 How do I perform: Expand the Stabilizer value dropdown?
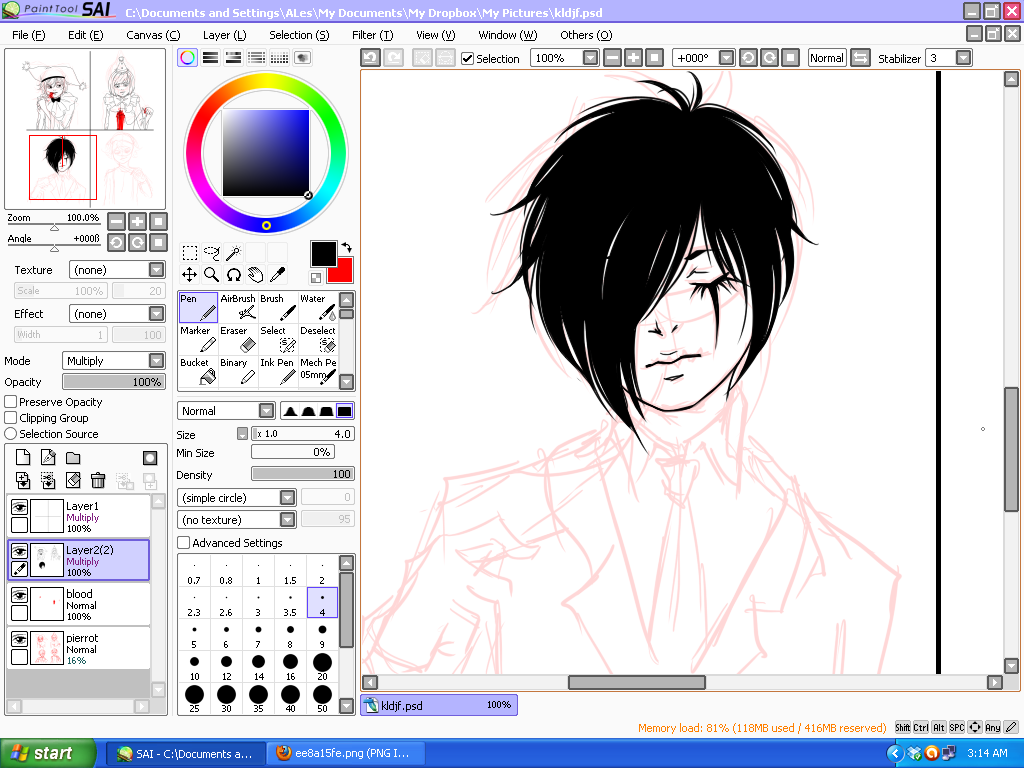coord(963,58)
